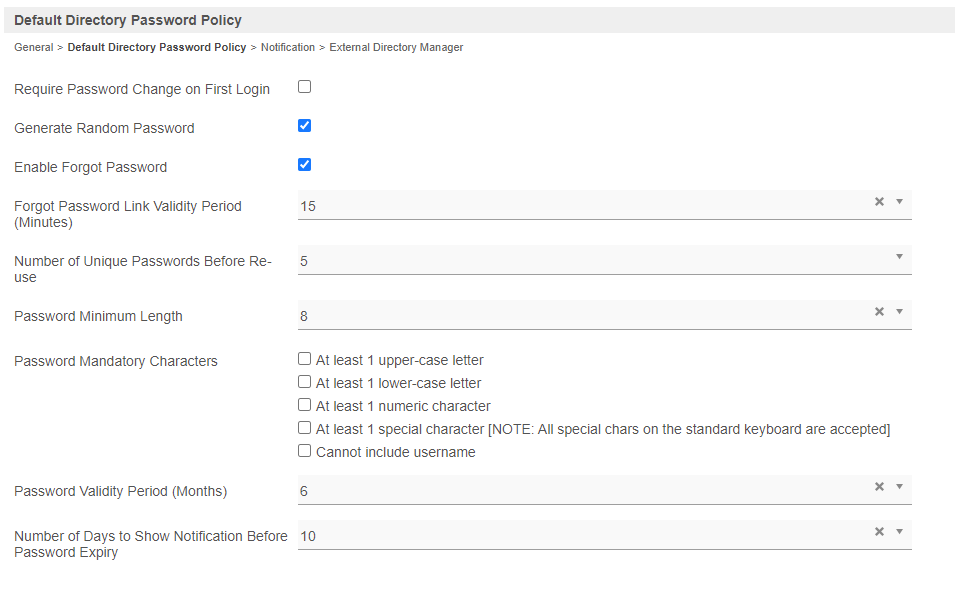Require at least 1 upper-case letter
Viewport: 955px width, 602px height.
coord(305,359)
